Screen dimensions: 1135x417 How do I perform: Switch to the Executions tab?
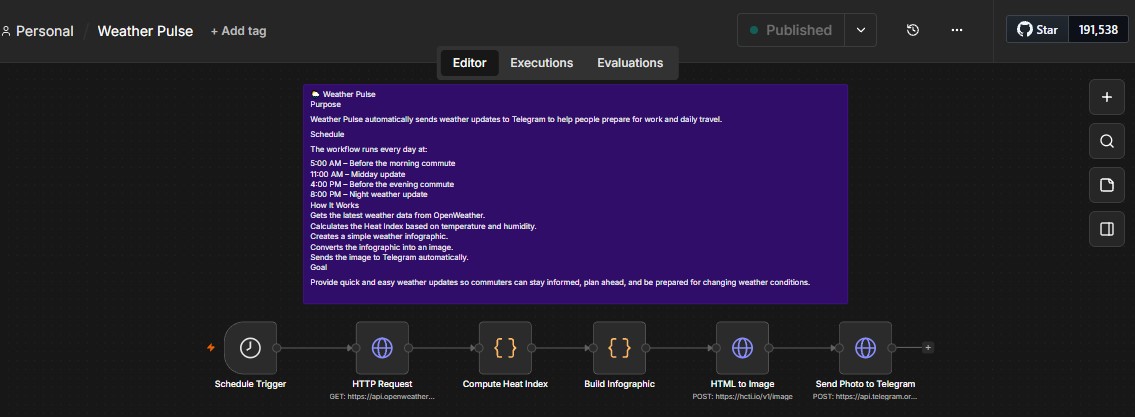click(x=541, y=63)
